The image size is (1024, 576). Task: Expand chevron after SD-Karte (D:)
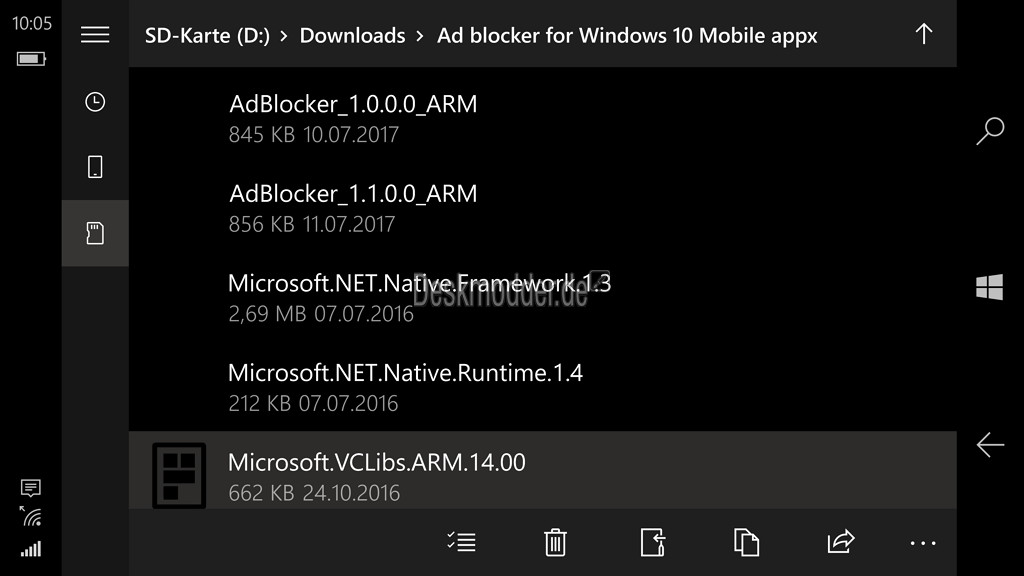coord(284,36)
